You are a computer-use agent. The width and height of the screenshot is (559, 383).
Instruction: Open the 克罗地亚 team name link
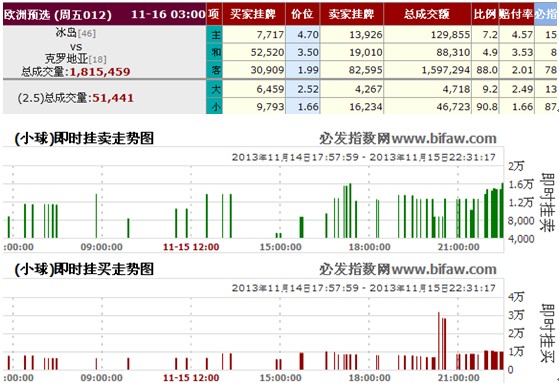tap(66, 58)
